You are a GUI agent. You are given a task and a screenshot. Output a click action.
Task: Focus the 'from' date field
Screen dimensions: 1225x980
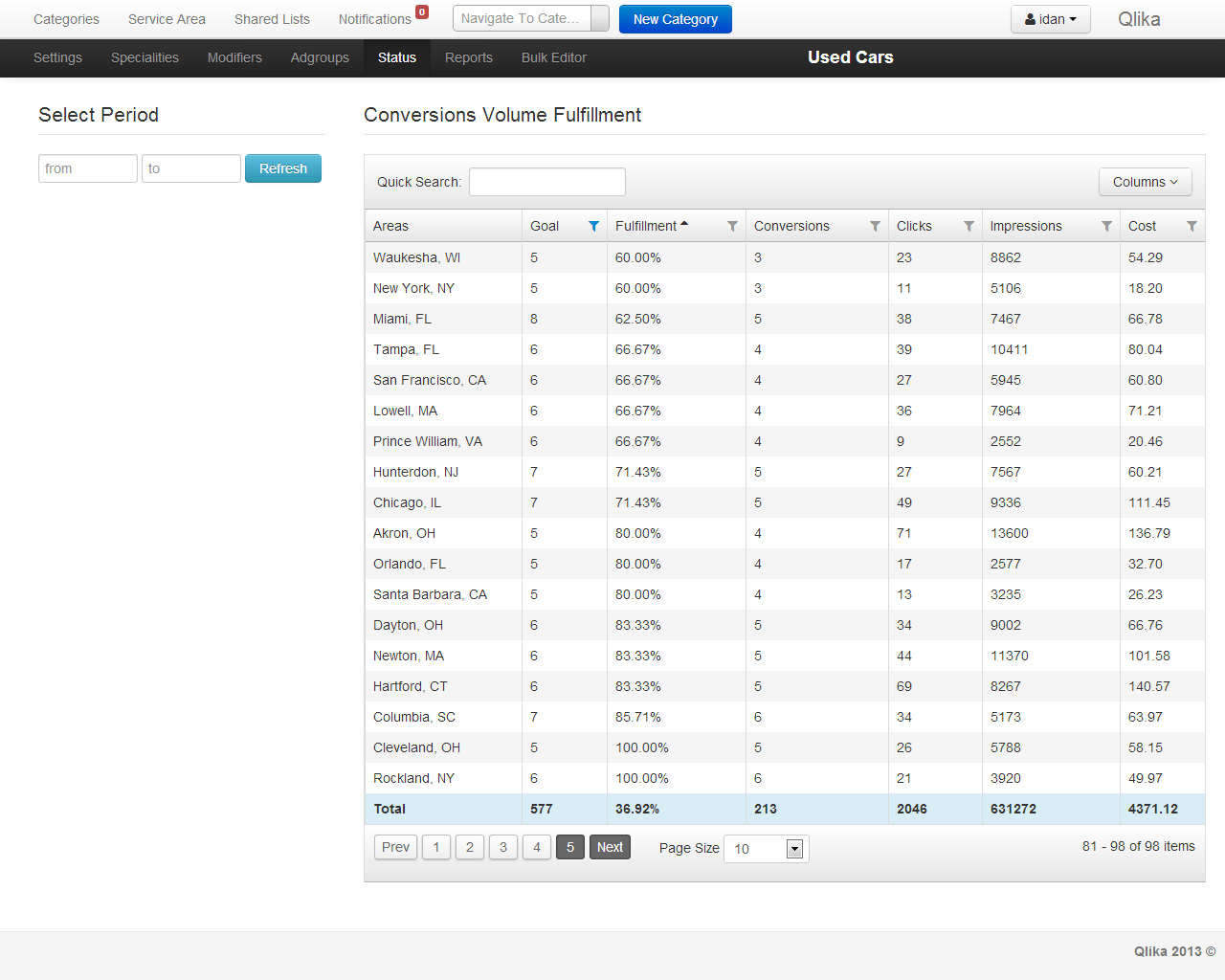tap(87, 168)
